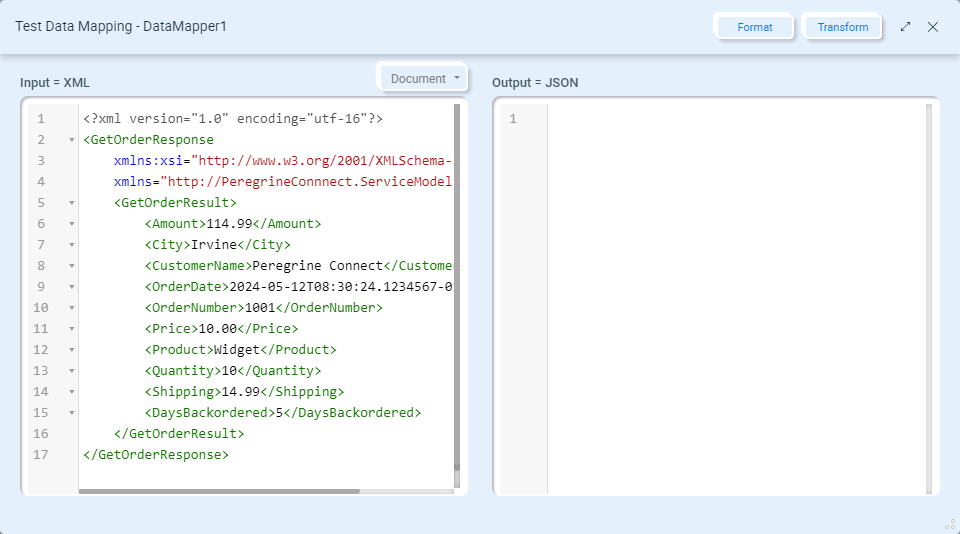Click the xmlns:xsi attribute text
Screen dimensions: 960x534
[x=148, y=160]
